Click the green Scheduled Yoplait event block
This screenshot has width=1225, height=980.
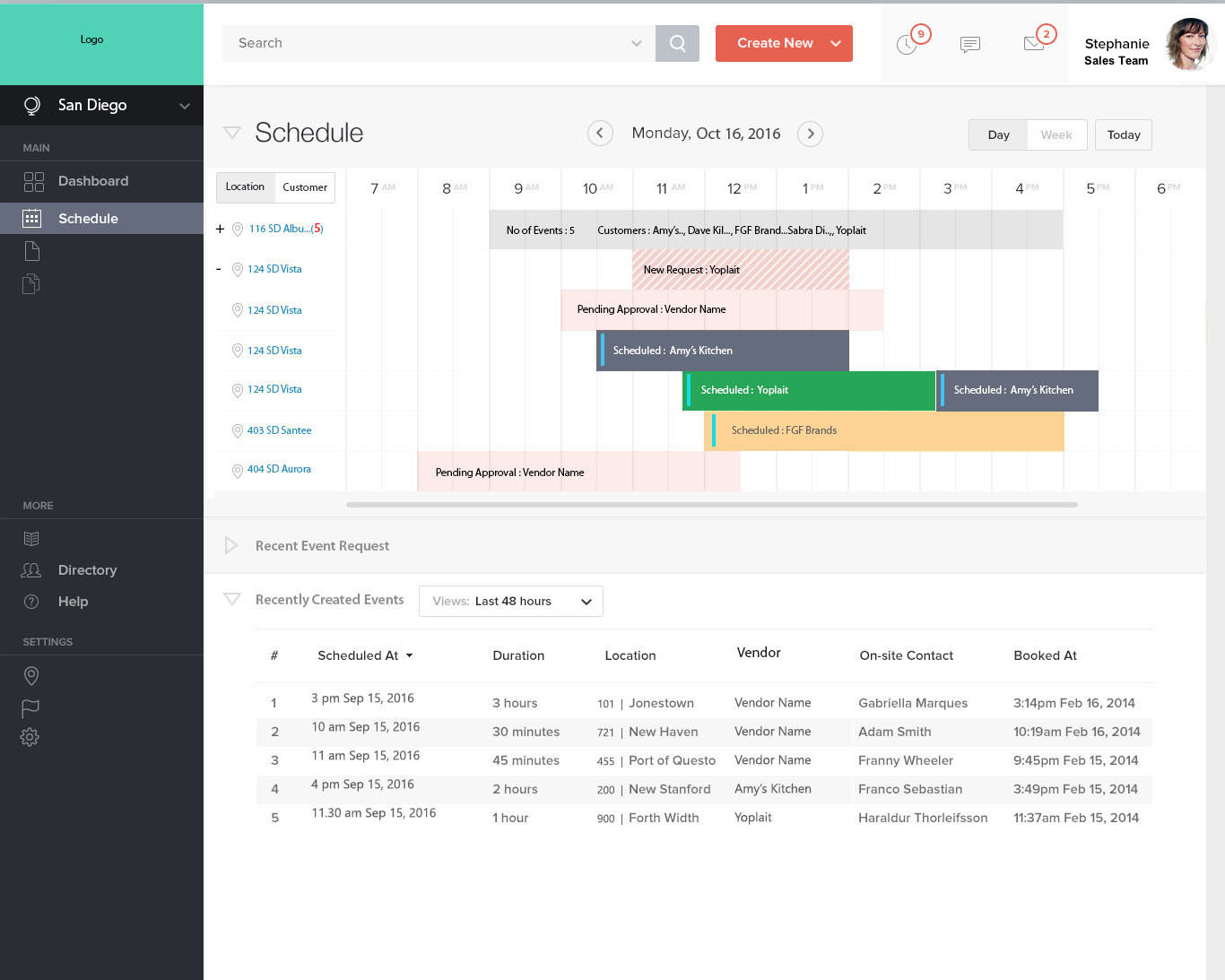(809, 391)
